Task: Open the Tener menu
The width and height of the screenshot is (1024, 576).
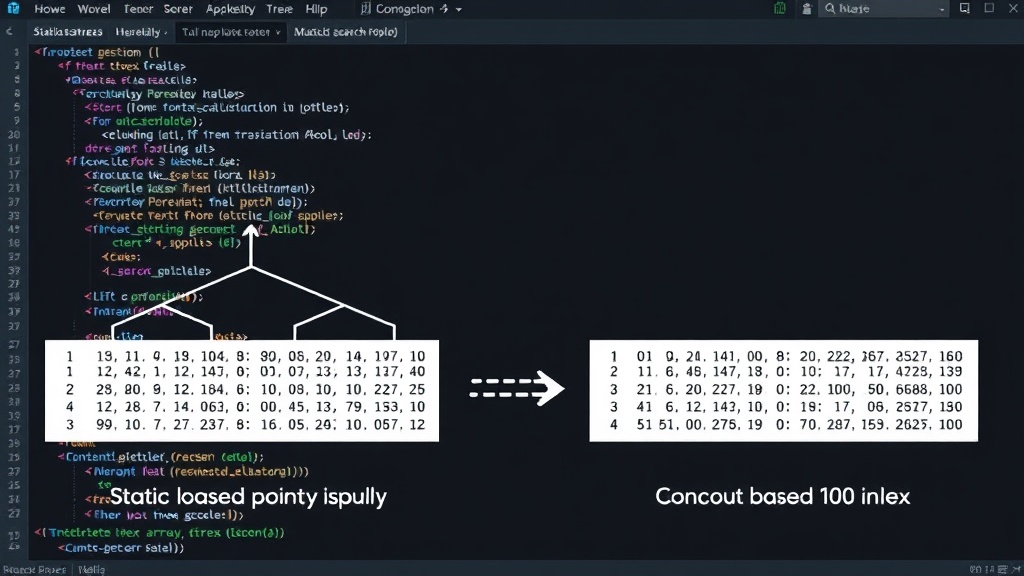Action: click(138, 9)
